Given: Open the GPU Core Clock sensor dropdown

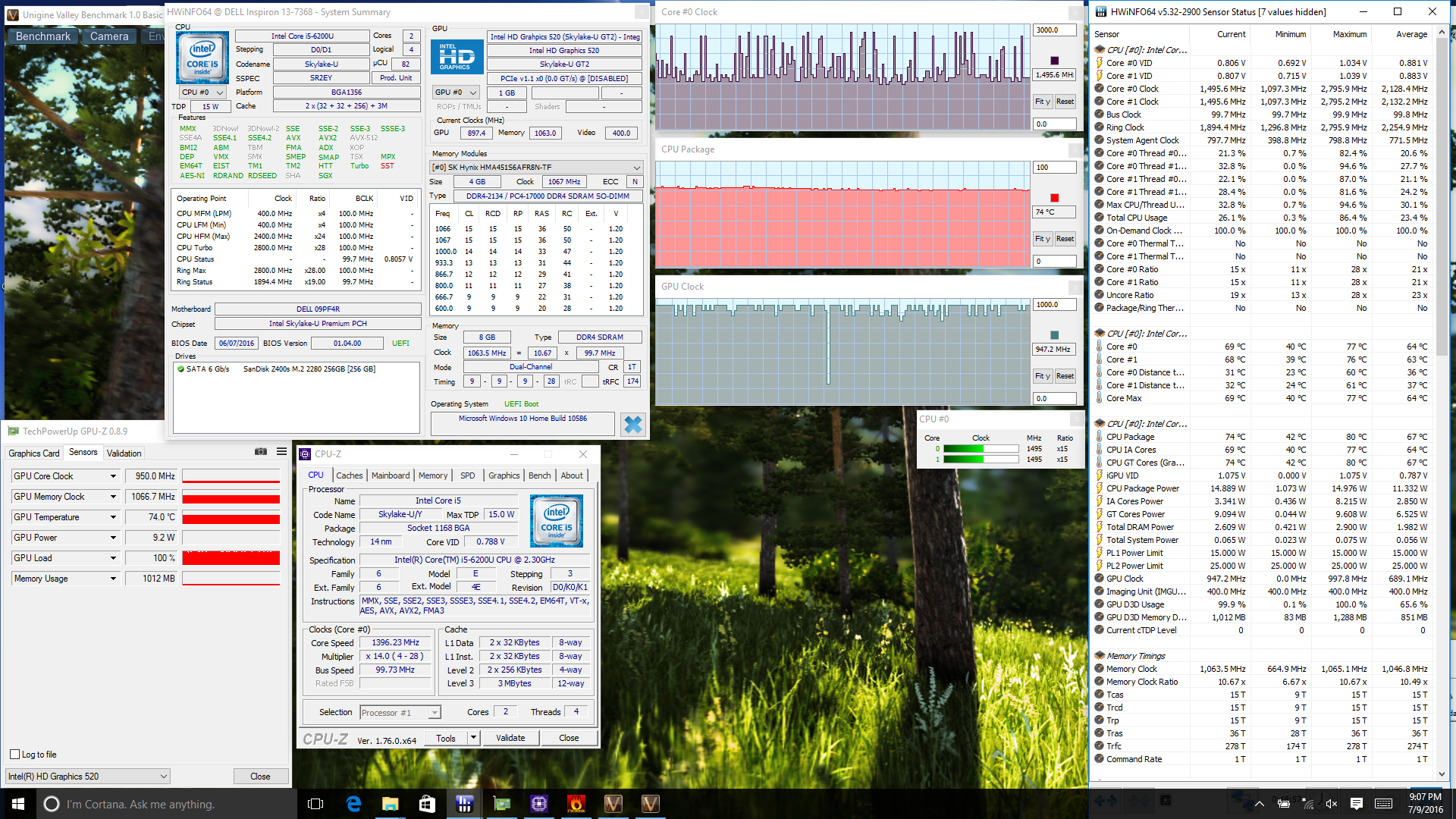Looking at the screenshot, I should point(113,476).
